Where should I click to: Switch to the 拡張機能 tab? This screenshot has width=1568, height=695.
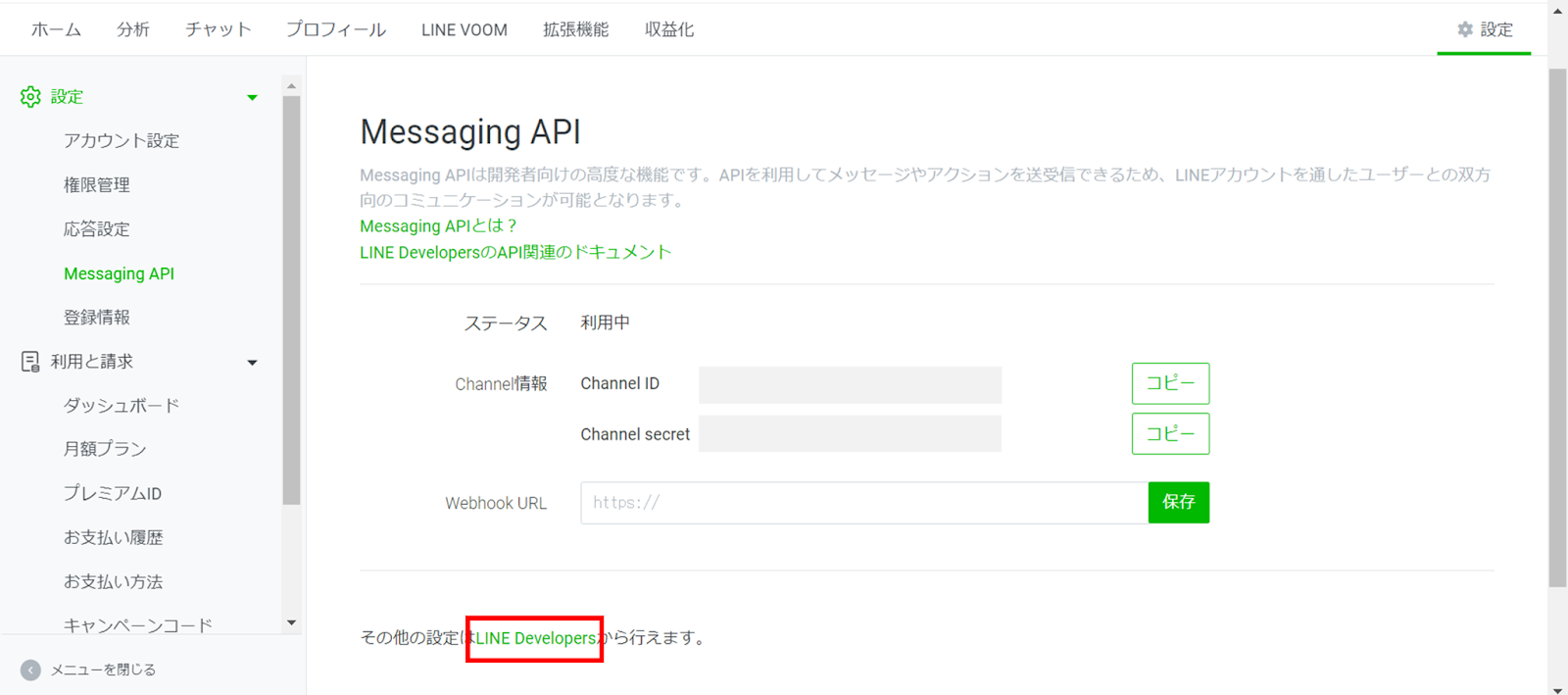click(x=576, y=29)
